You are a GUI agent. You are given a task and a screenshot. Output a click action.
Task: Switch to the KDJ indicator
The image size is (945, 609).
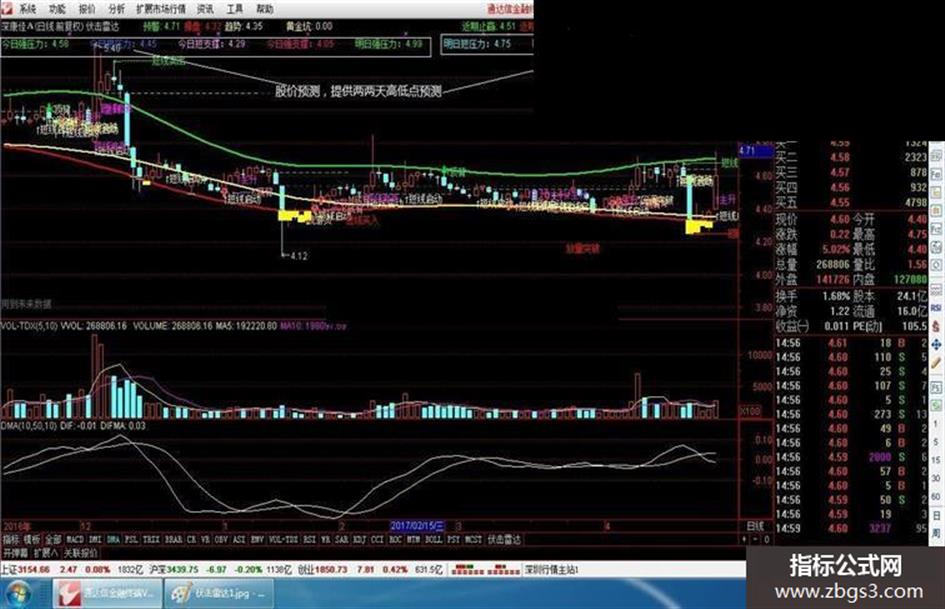(x=359, y=540)
